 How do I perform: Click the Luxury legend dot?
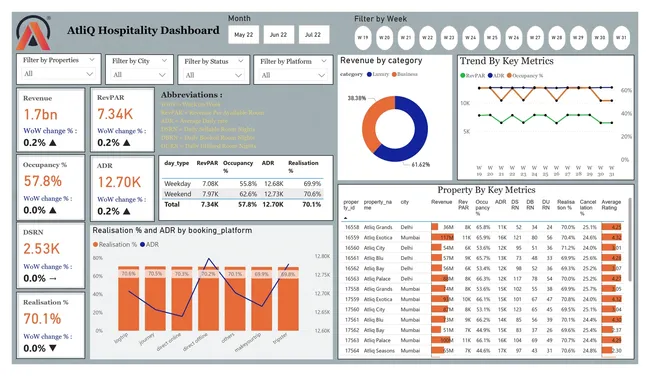pyautogui.click(x=369, y=74)
